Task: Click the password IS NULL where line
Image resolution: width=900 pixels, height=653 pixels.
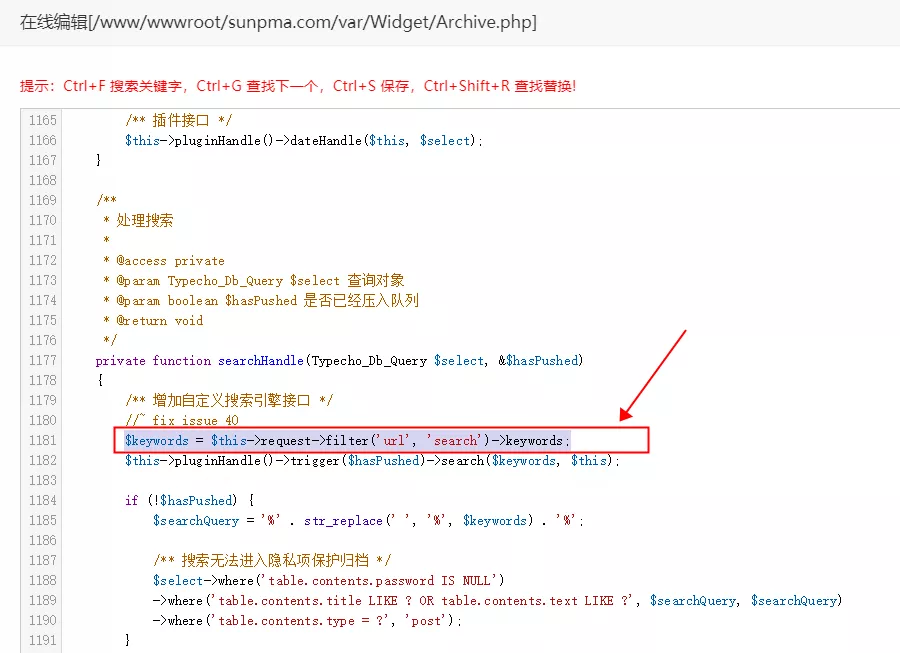Action: tap(328, 581)
